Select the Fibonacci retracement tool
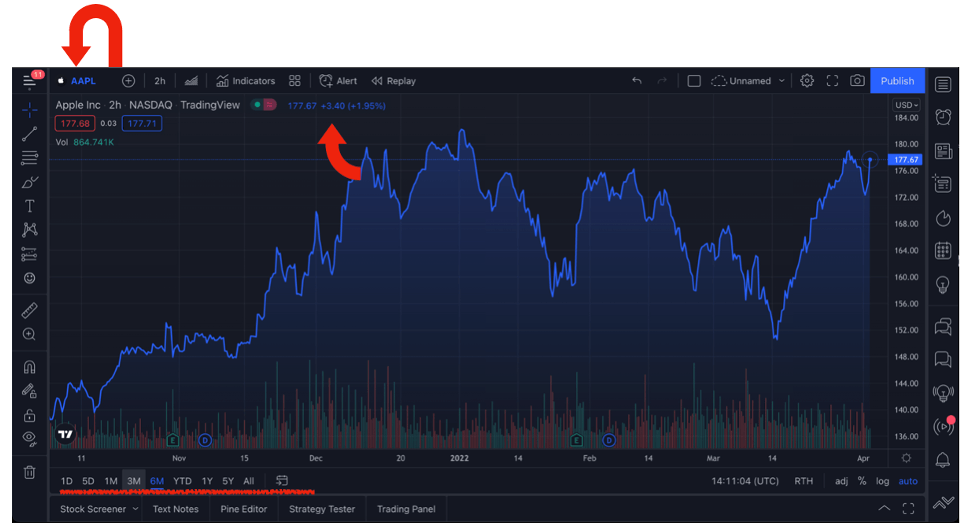The height and width of the screenshot is (526, 964). 30,158
